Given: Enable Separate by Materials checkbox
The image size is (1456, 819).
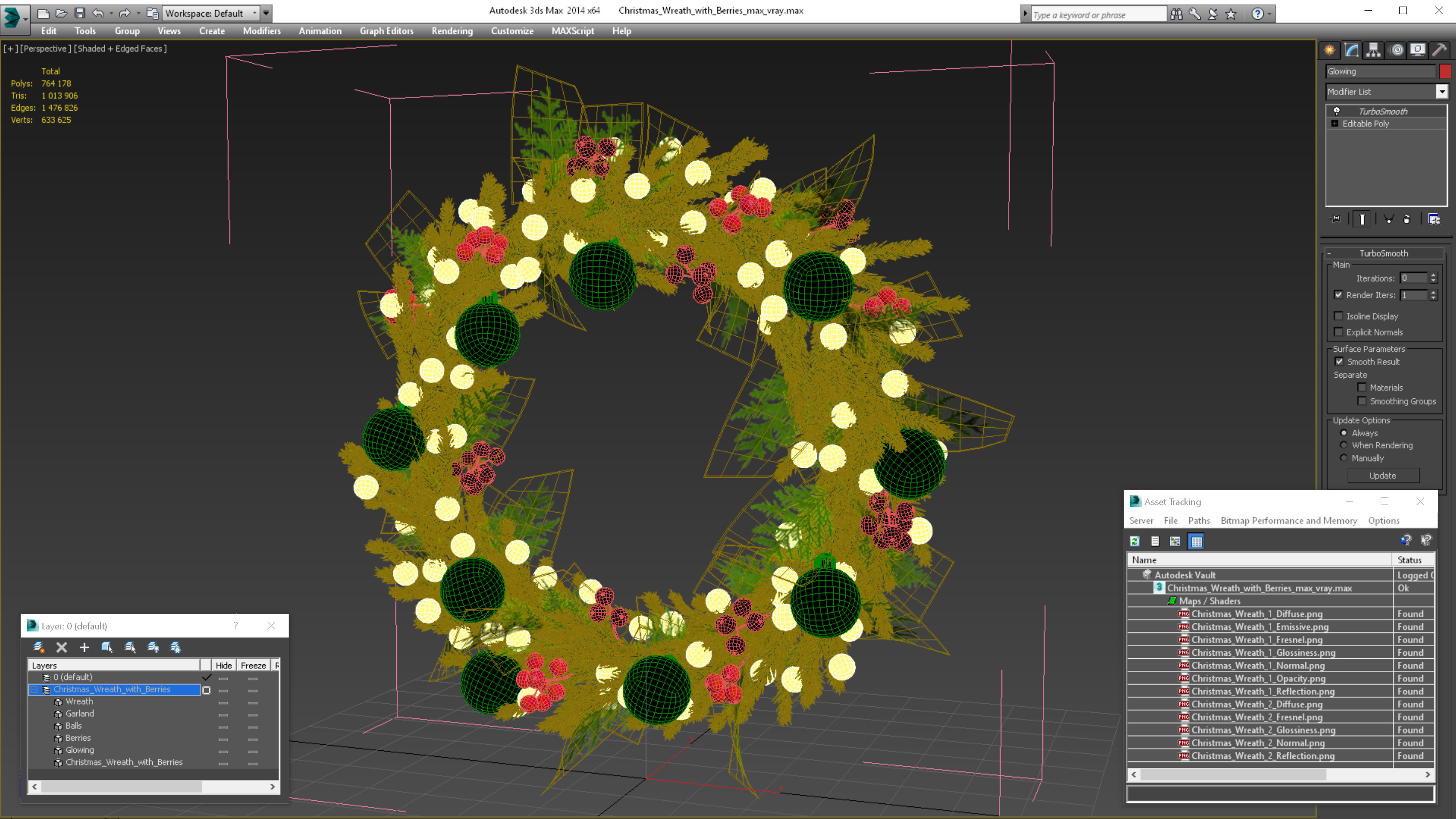Looking at the screenshot, I should click(x=1362, y=387).
